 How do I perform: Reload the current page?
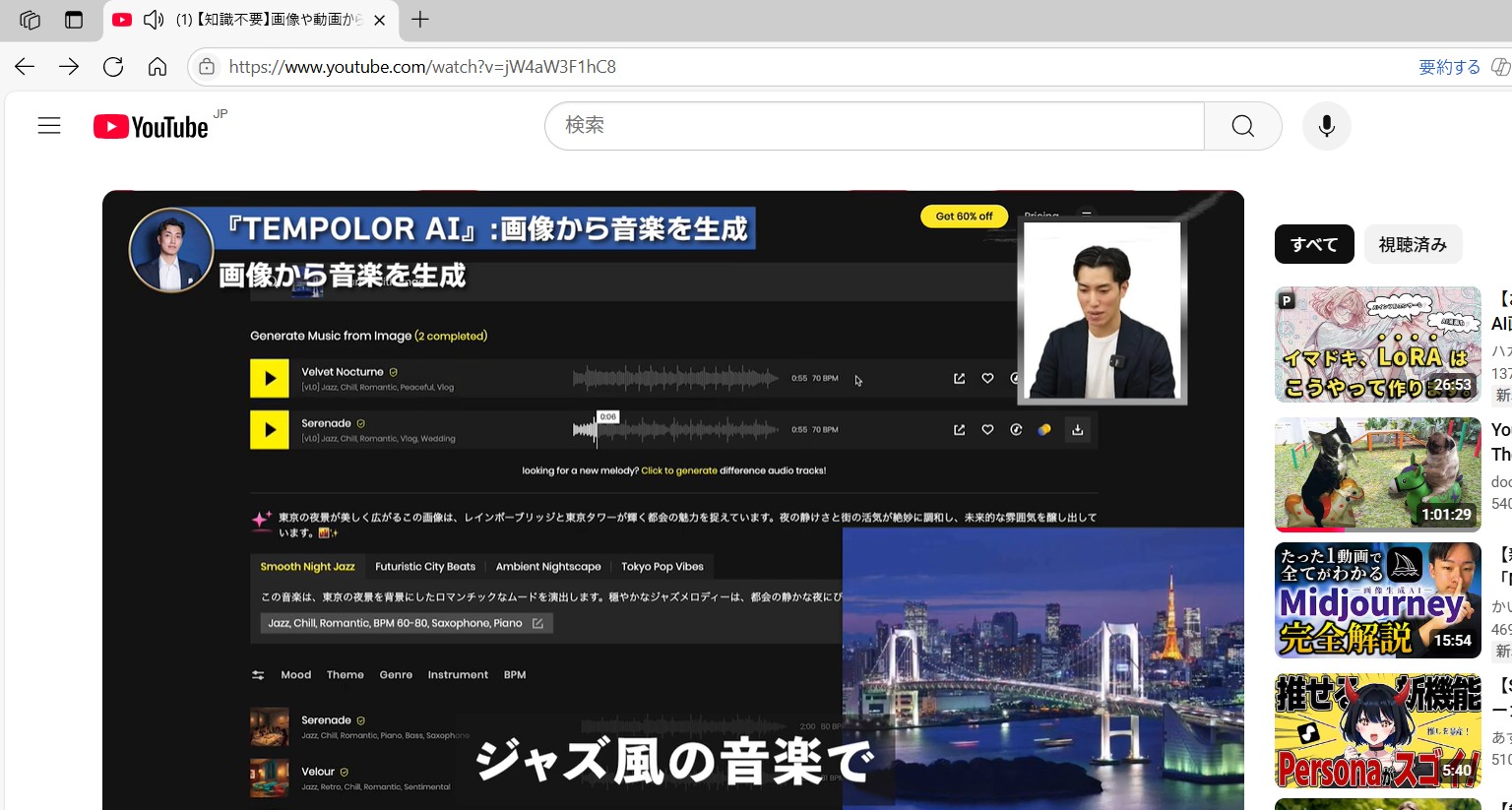[113, 67]
